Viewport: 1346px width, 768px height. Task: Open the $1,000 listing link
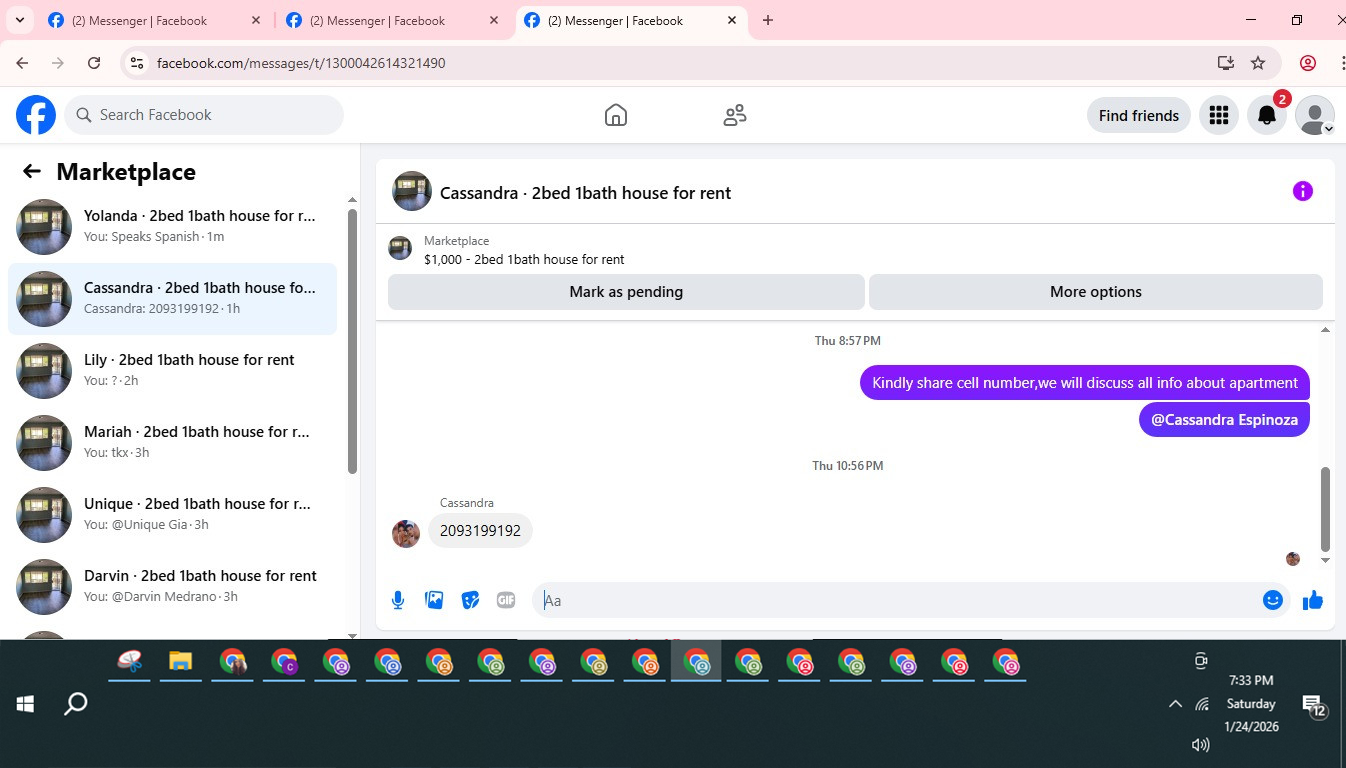click(x=524, y=259)
